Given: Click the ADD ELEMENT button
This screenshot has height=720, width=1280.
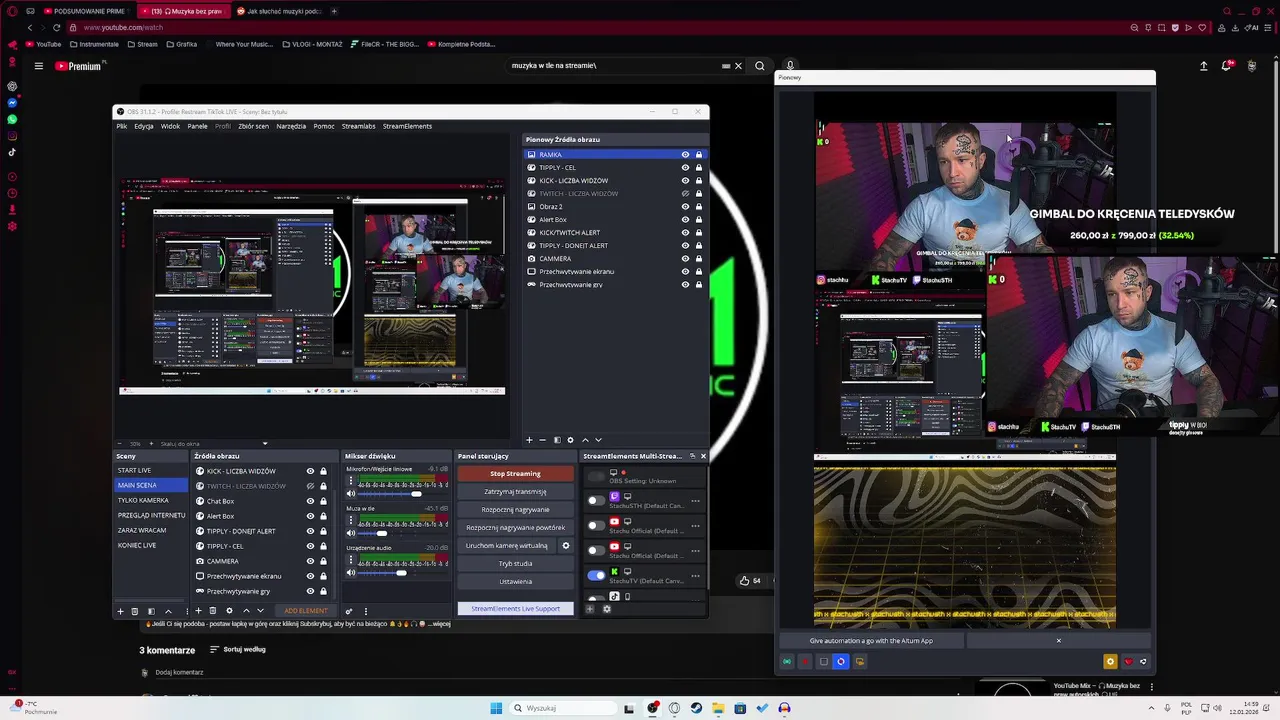Looking at the screenshot, I should pos(306,611).
